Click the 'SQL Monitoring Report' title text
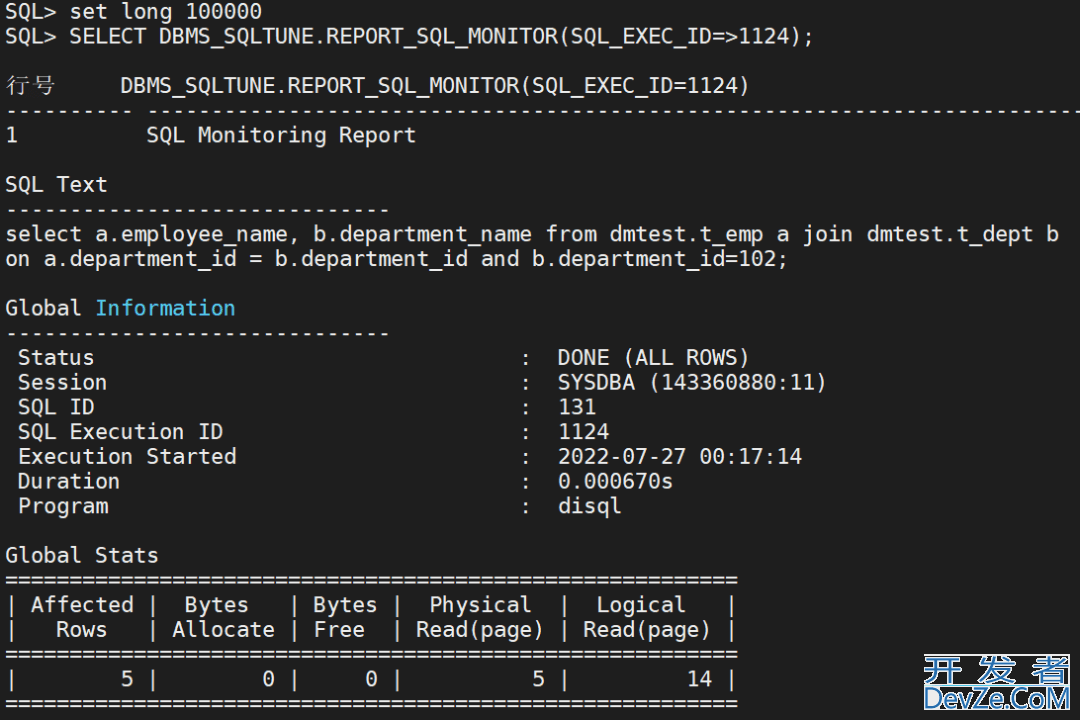 coord(281,135)
